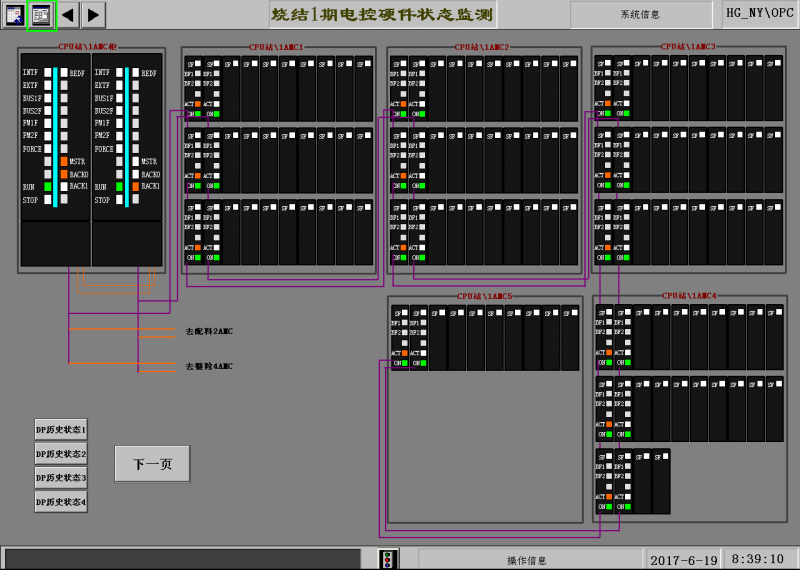The width and height of the screenshot is (800, 570).
Task: Open the 系统信息 panel
Action: (641, 15)
